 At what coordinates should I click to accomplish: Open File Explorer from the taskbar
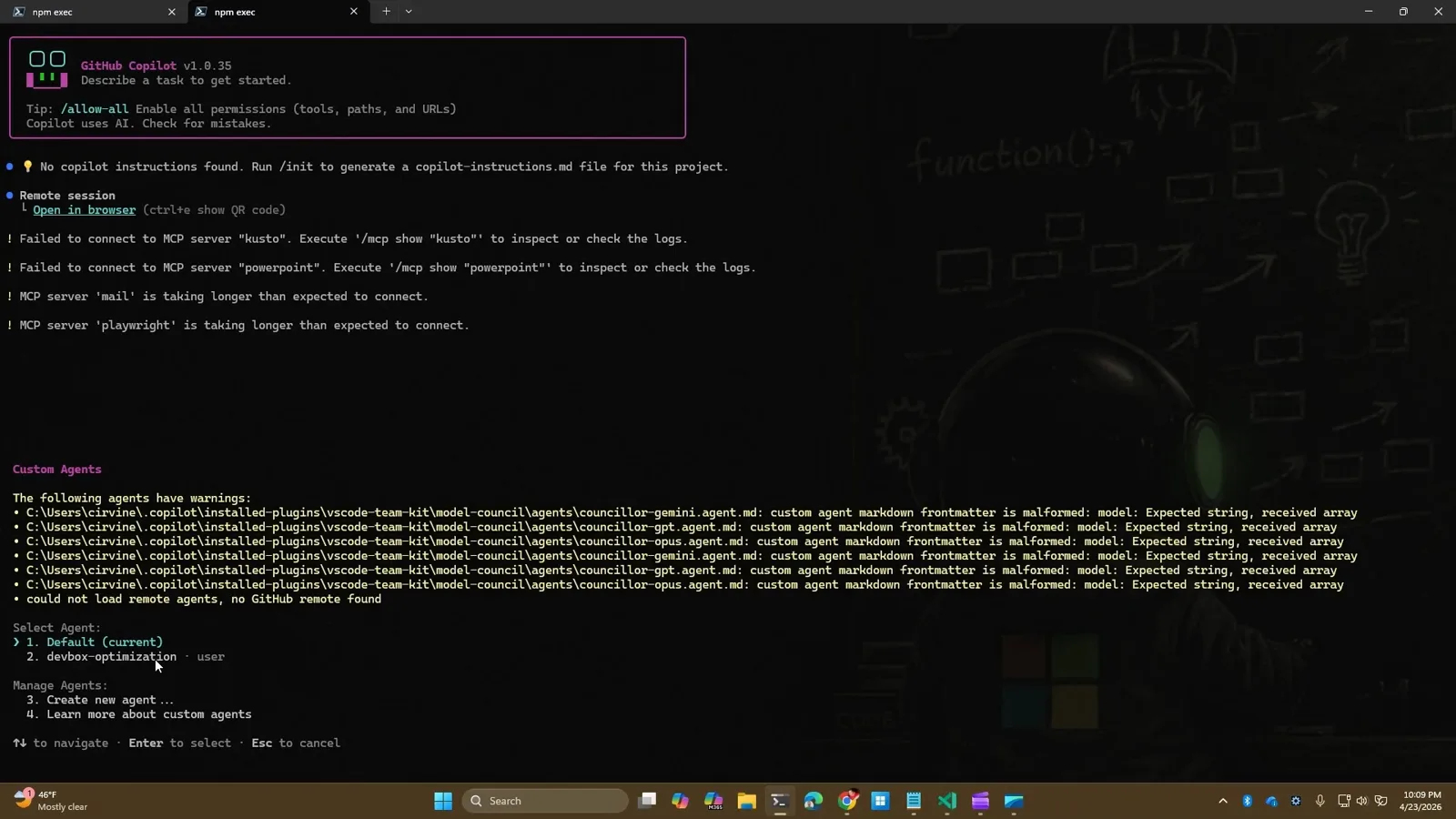pyautogui.click(x=747, y=801)
